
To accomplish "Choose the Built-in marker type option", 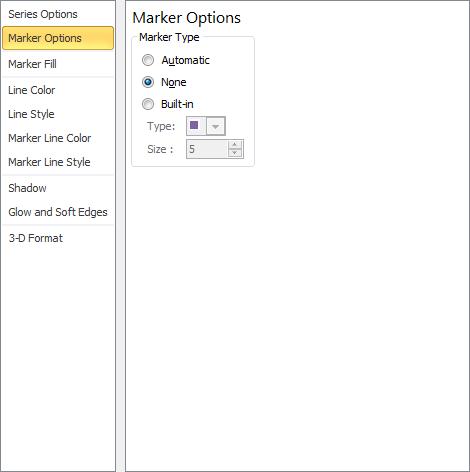I will point(148,104).
